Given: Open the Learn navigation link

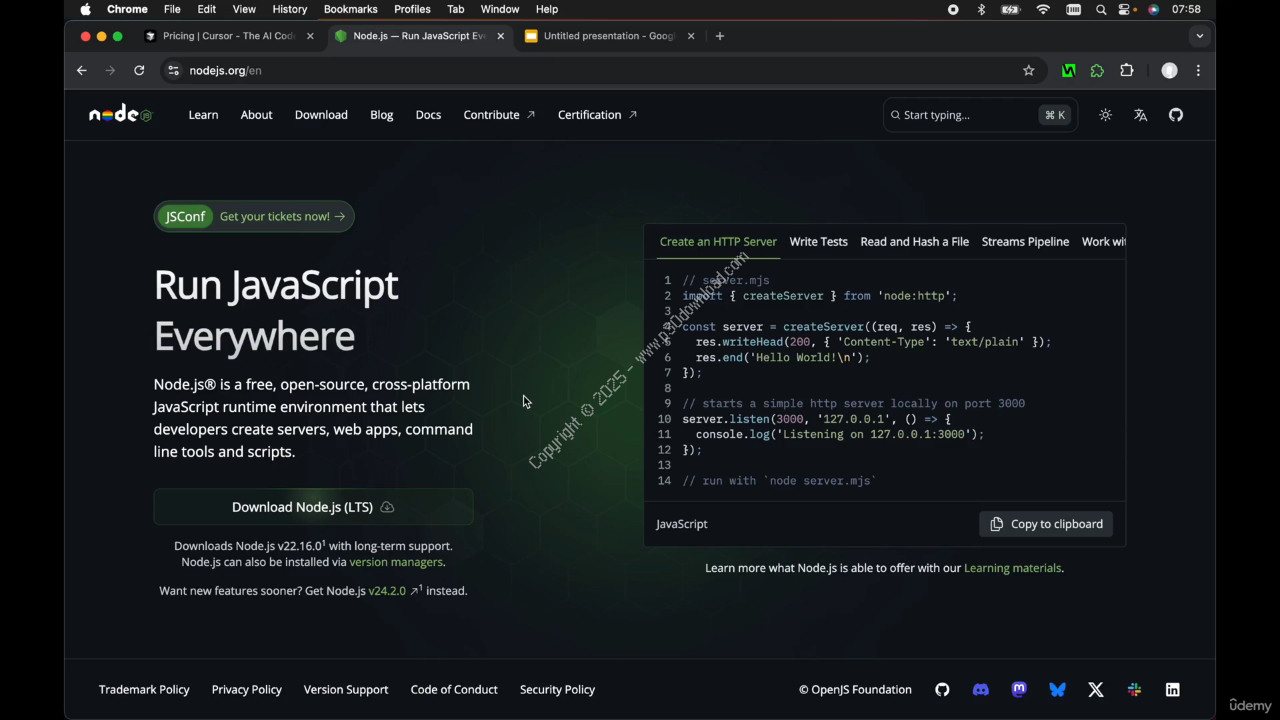Looking at the screenshot, I should (x=203, y=115).
